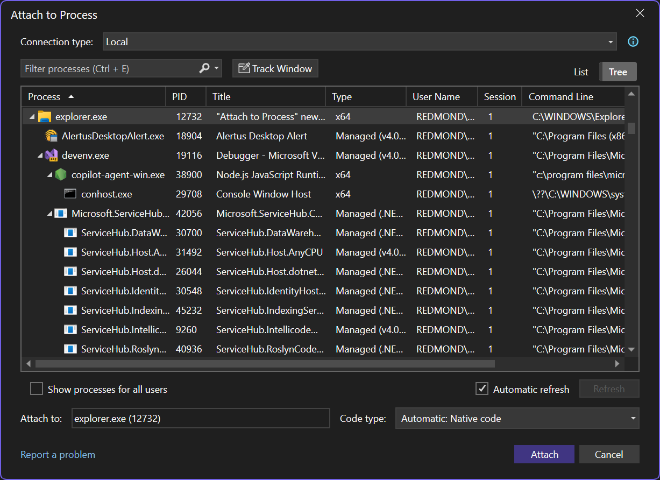
Task: Select PID 38900 cell
Action: [189, 175]
